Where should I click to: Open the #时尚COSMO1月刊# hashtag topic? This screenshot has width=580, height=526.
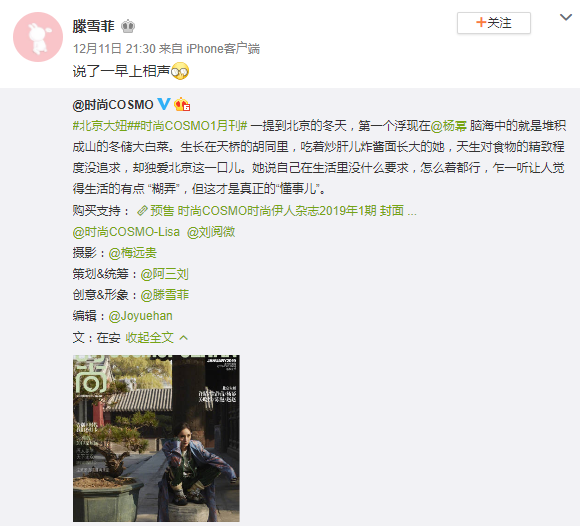[188, 126]
